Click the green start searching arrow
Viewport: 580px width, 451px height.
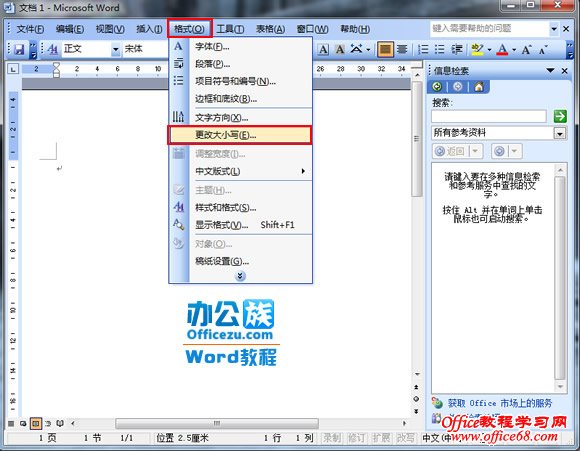point(560,116)
